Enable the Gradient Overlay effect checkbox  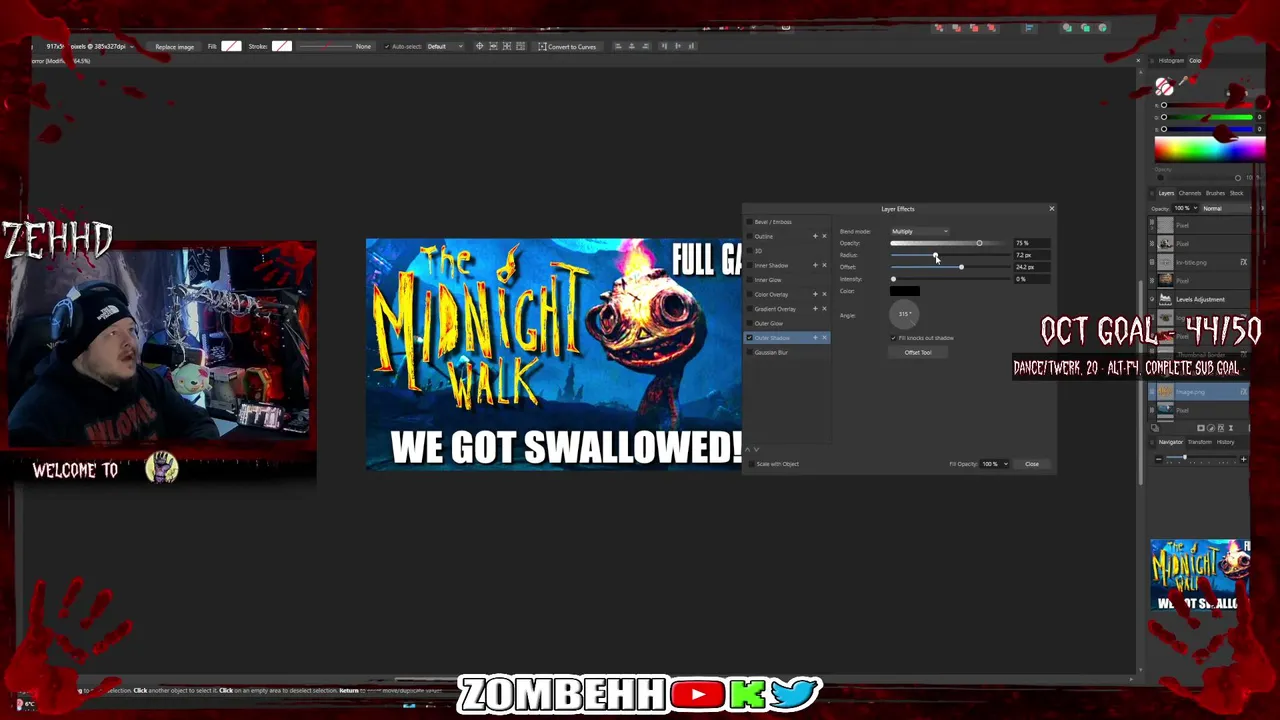point(749,309)
